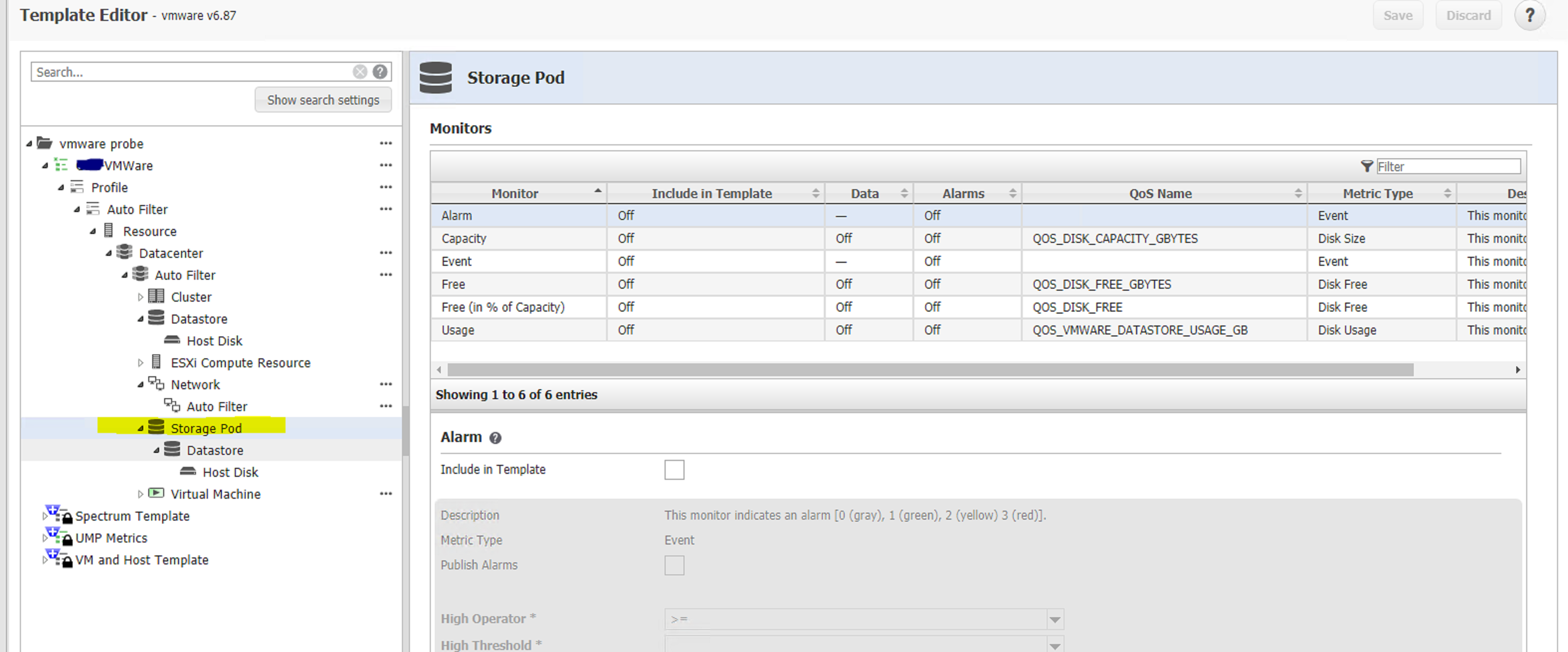Click into the monitors Filter field
1568x652 pixels.
tap(1448, 166)
